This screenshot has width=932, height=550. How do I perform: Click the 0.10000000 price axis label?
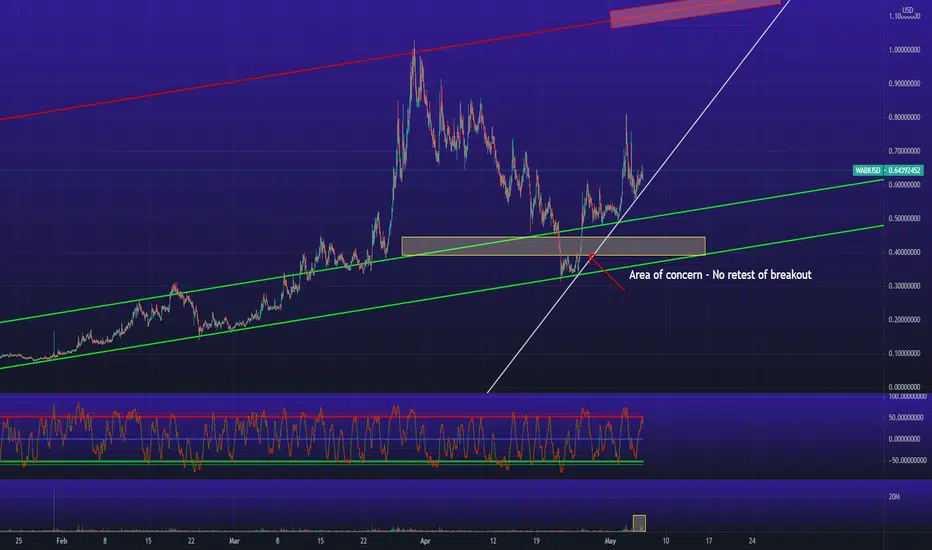point(905,353)
